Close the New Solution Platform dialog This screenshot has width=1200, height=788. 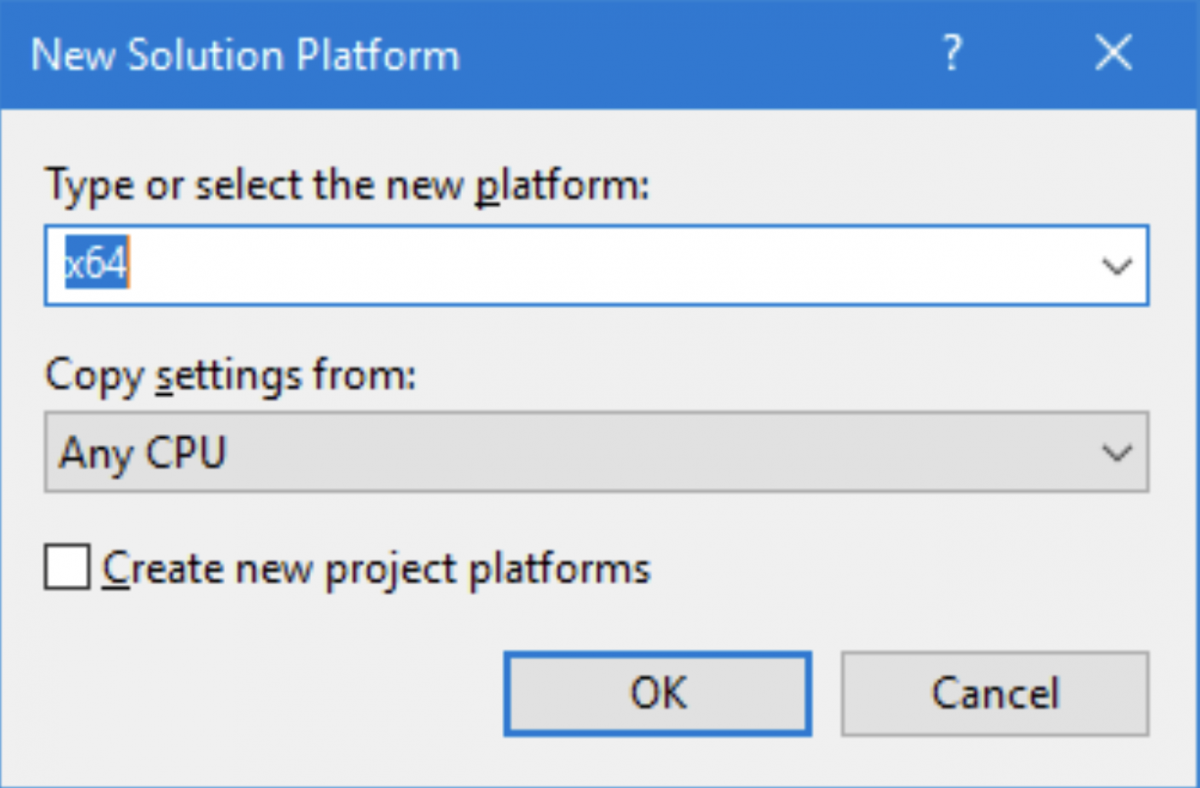point(1113,54)
